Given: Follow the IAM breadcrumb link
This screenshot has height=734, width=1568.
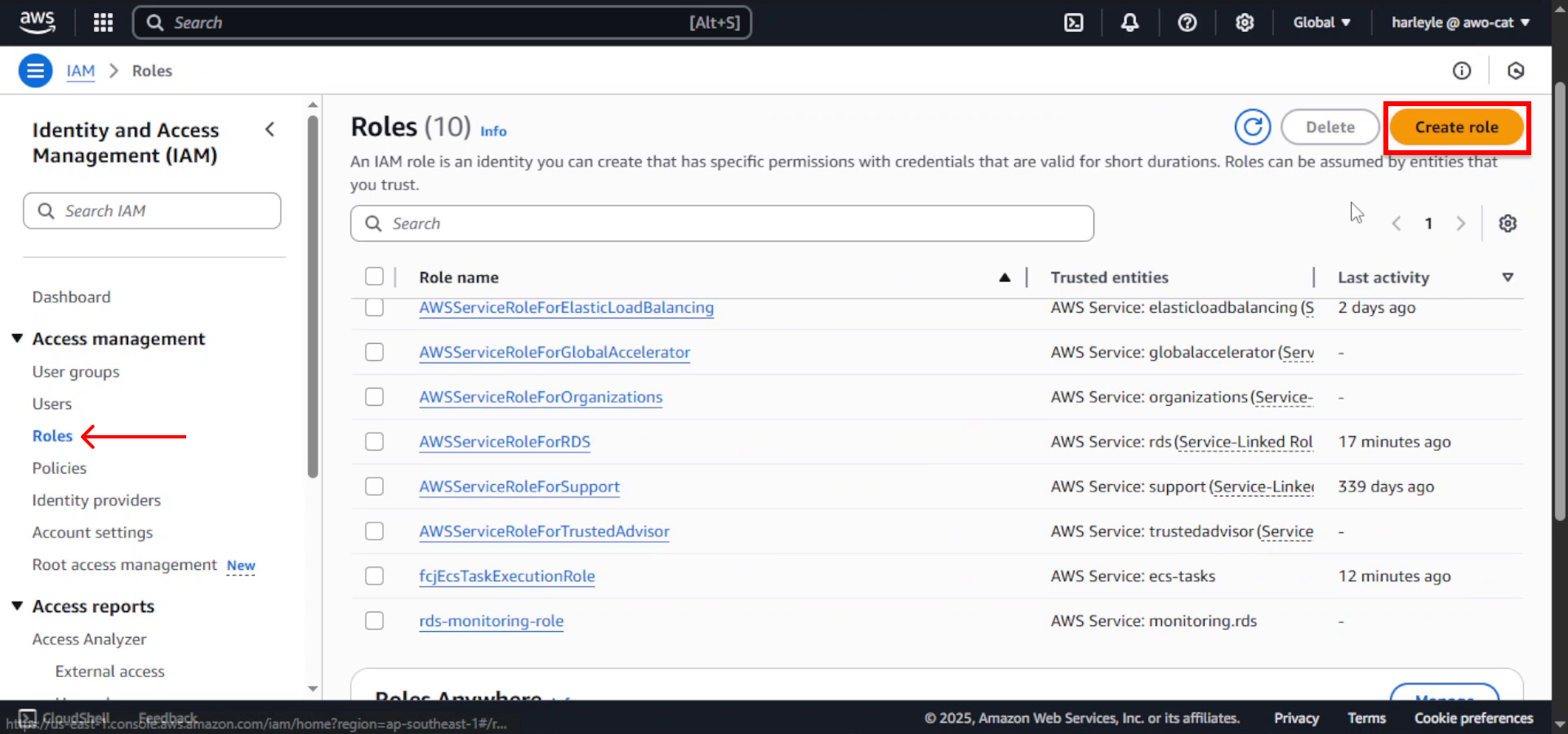Looking at the screenshot, I should [x=81, y=71].
